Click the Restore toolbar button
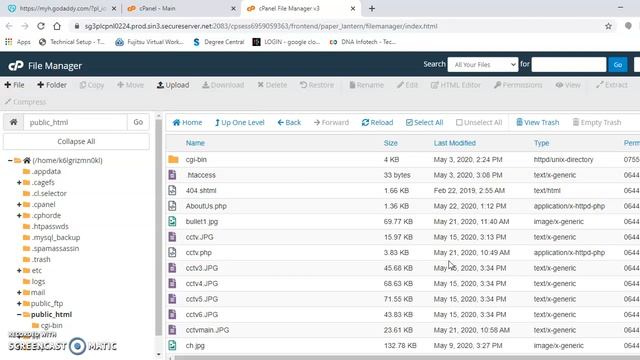Screen dimensions: 640x360 (x=317, y=85)
